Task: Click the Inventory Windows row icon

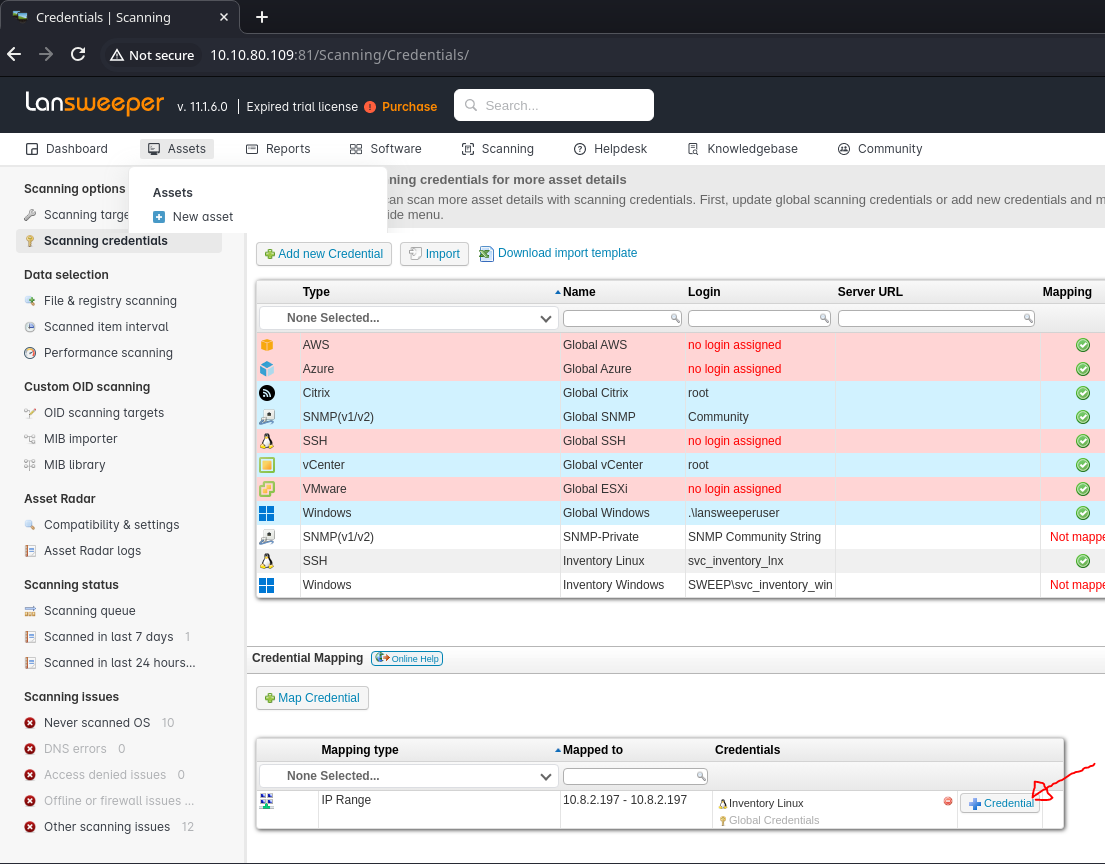Action: 267,584
